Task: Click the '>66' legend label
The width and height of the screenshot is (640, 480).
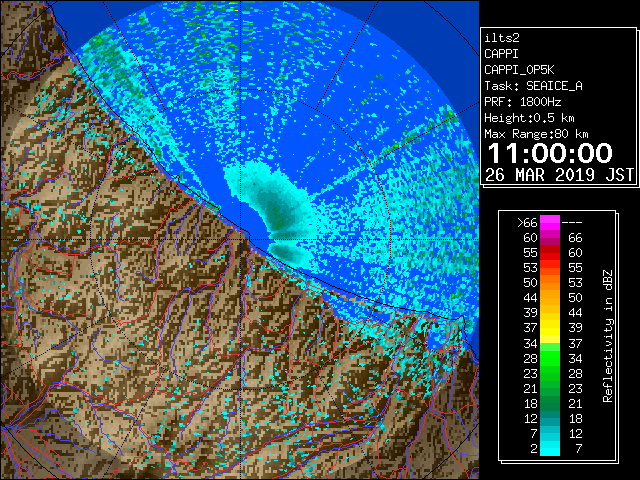Action: point(527,223)
